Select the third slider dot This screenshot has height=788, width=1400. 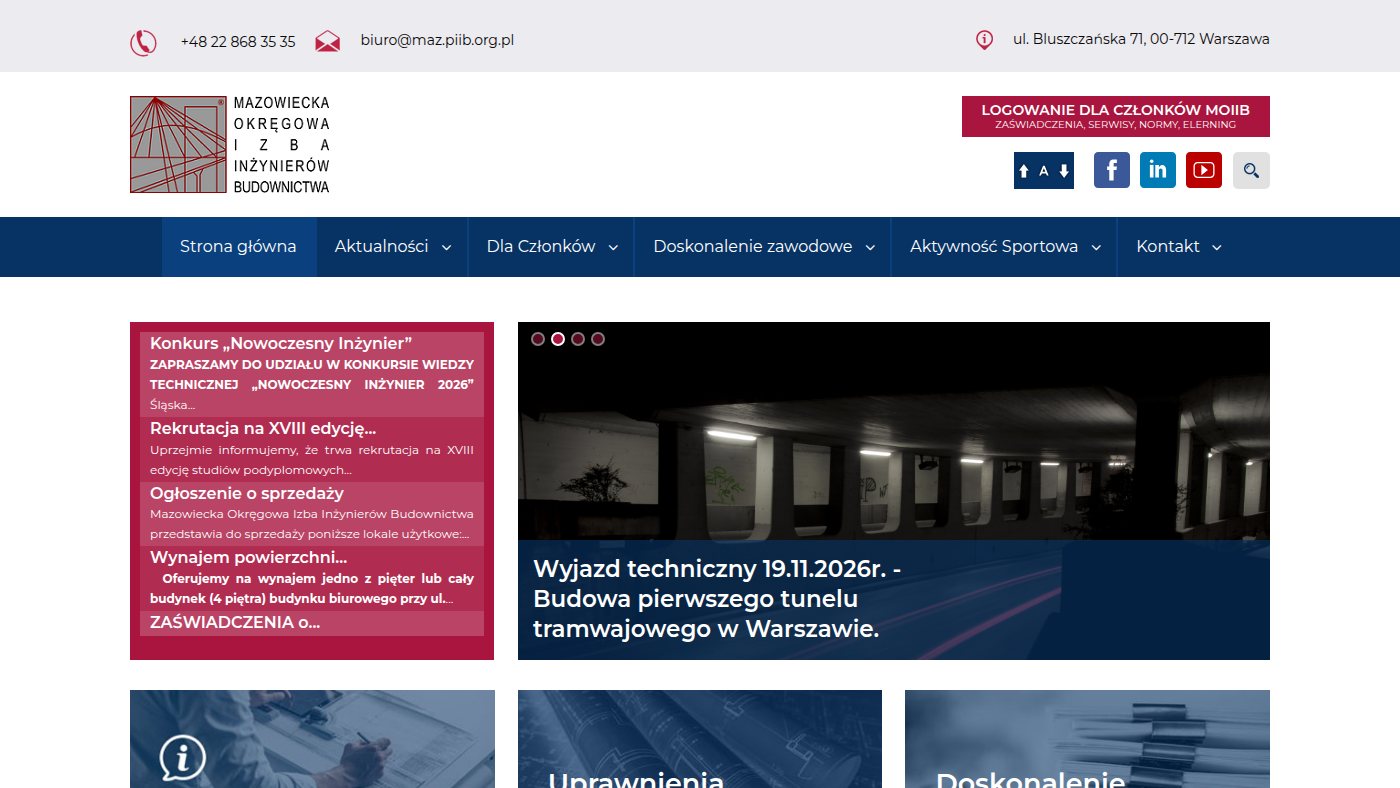pos(578,339)
